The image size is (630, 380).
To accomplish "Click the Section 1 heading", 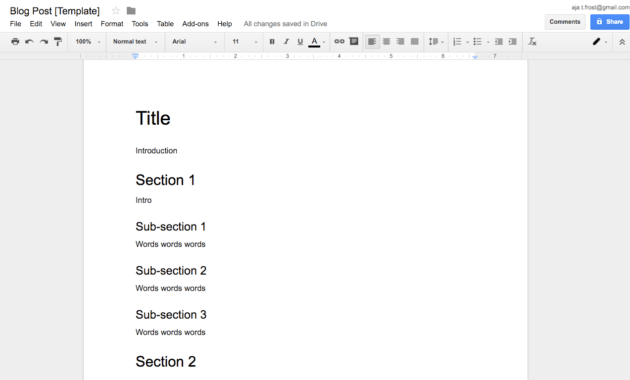I will 166,180.
